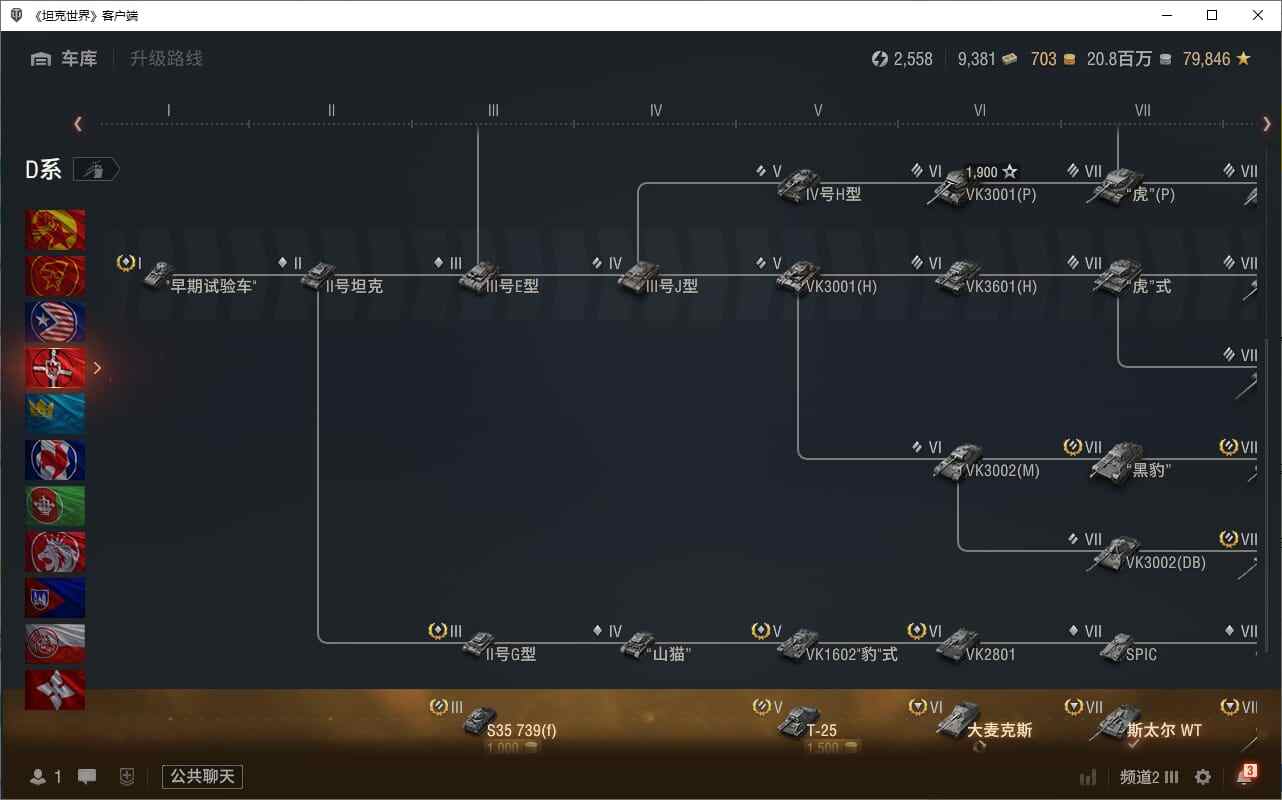Select VK1602"豹"式 tank node
The height and width of the screenshot is (800, 1282).
point(838,646)
